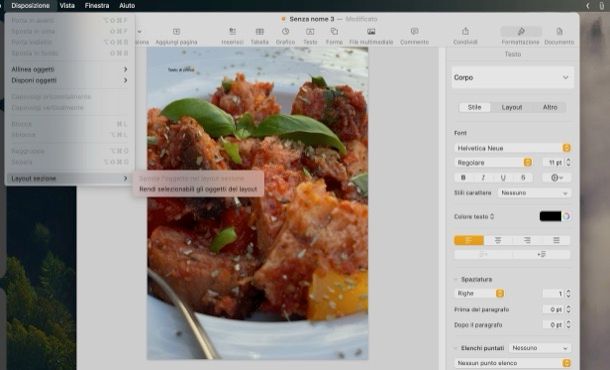Click the black text color swatch
The image size is (610, 370).
click(550, 216)
